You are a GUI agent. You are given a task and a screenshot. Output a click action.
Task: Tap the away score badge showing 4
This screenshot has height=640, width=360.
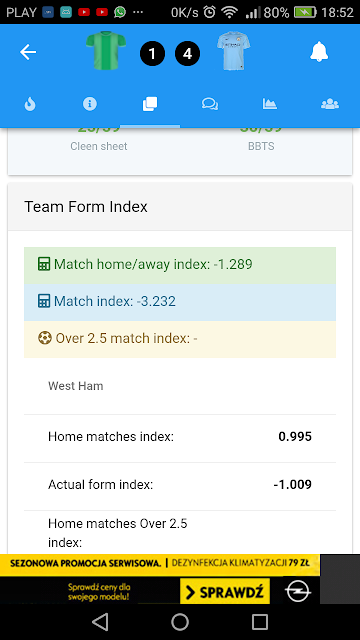tap(187, 54)
